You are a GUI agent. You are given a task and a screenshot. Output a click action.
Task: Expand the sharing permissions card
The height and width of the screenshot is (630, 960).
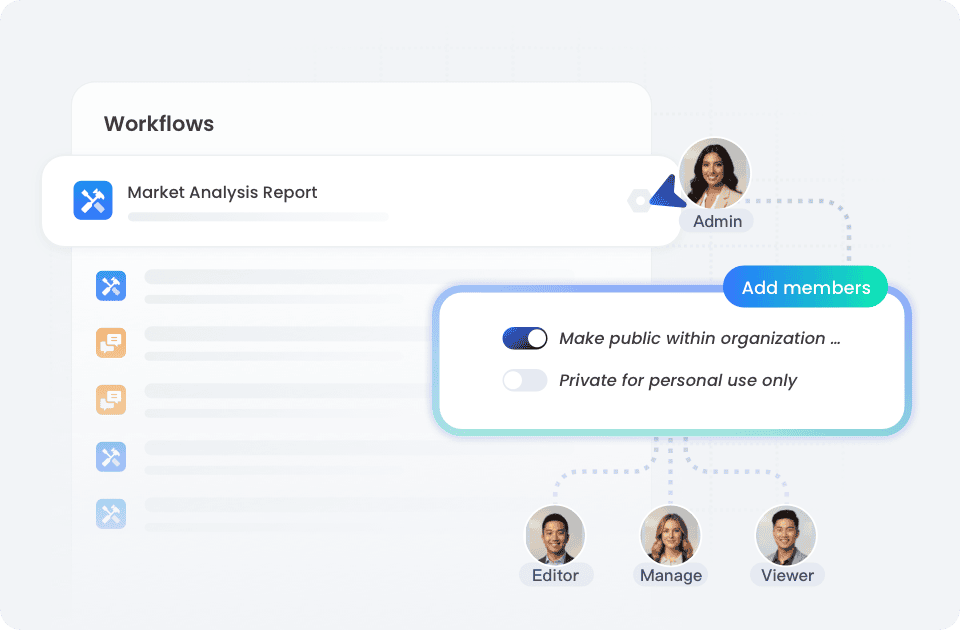pos(673,359)
